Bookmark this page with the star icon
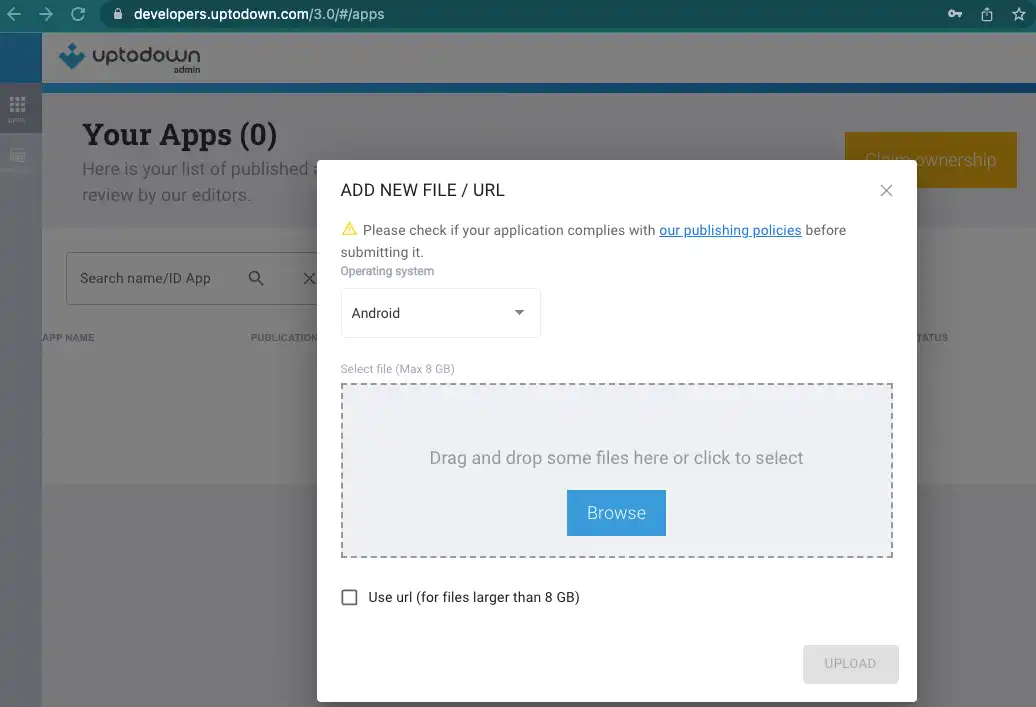Viewport: 1036px width, 707px height. (1018, 14)
